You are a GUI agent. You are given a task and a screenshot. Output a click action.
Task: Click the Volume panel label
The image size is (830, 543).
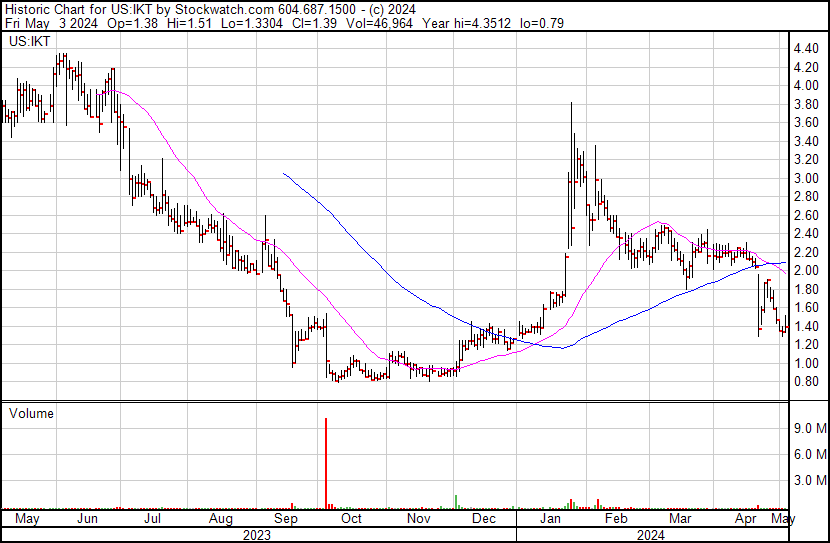(x=30, y=413)
